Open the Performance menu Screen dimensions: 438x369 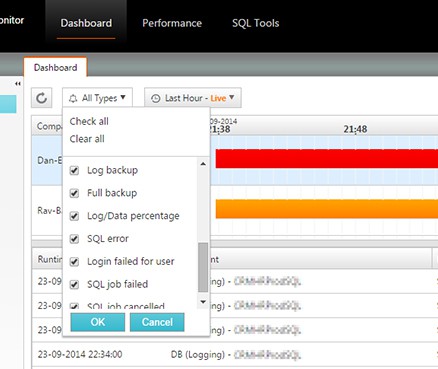pos(172,23)
